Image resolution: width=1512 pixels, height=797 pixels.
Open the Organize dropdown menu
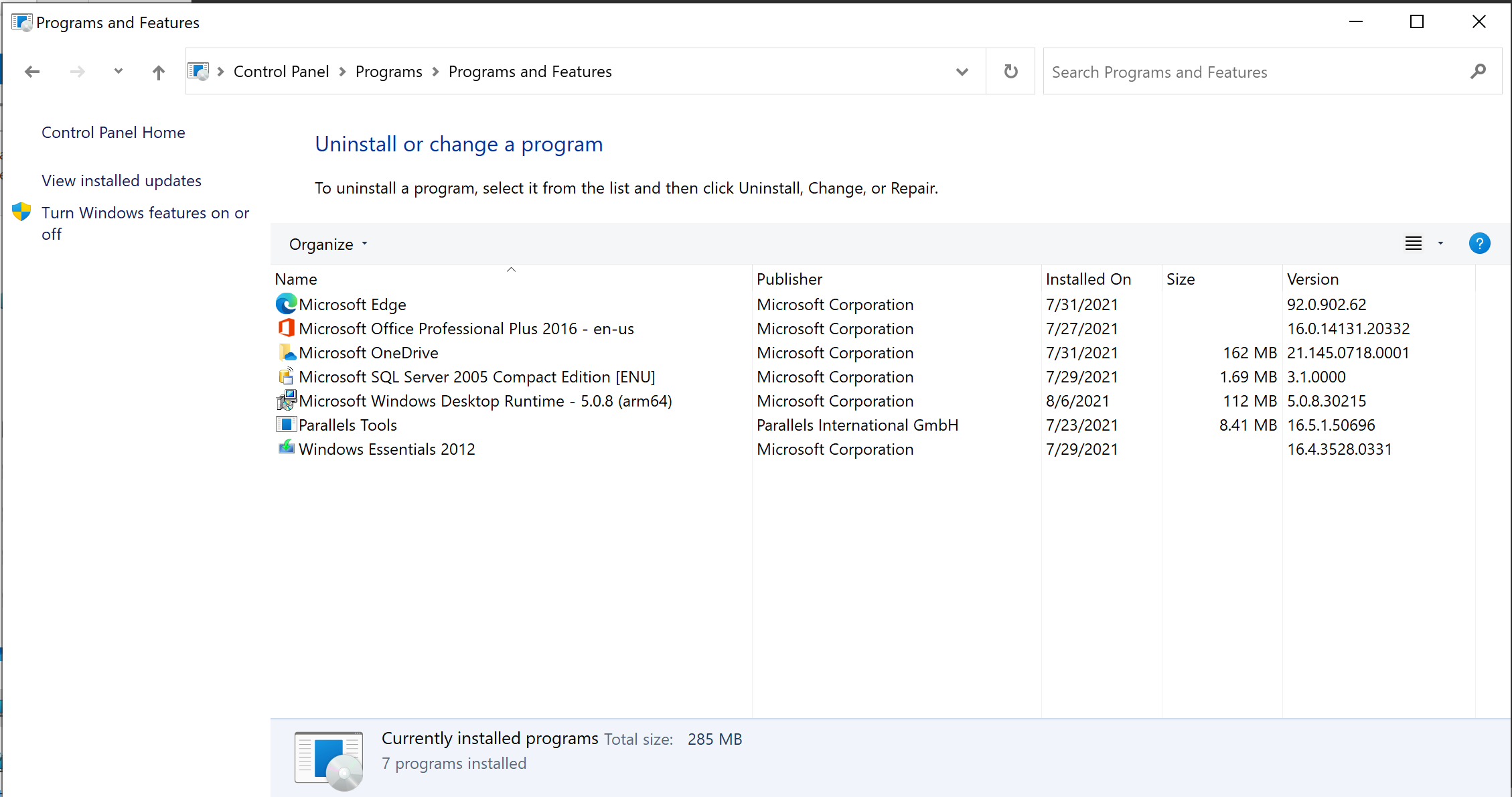pyautogui.click(x=328, y=244)
